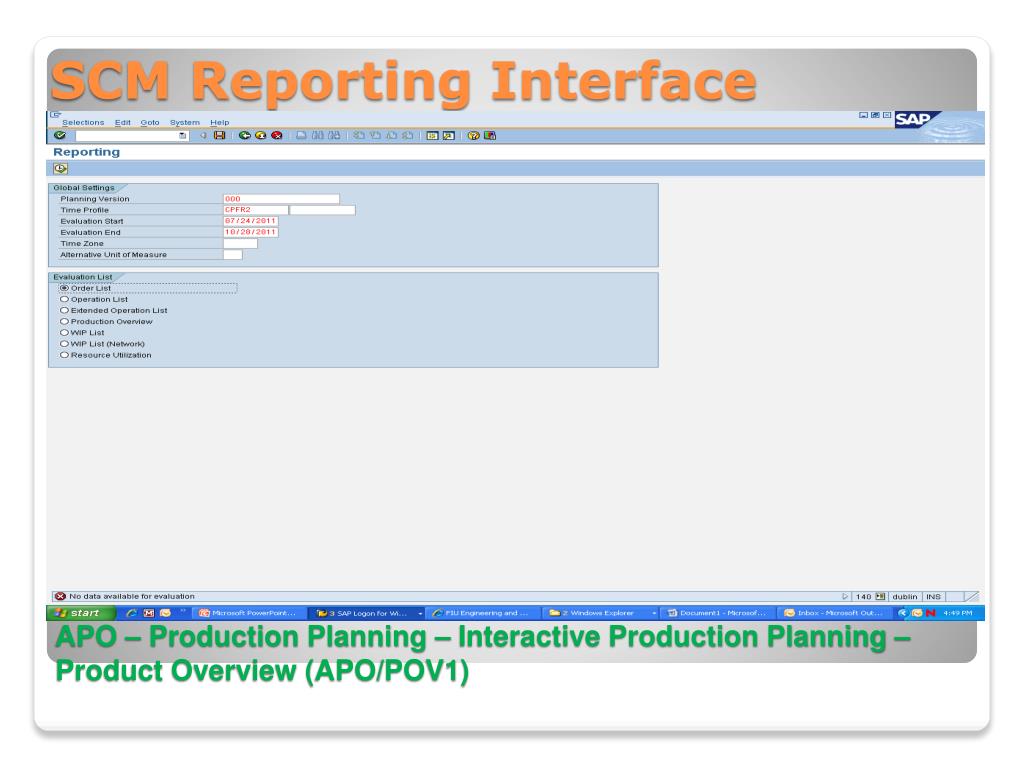Click the Time Profile CPFR2 field
The image size is (1024, 768).
[255, 210]
